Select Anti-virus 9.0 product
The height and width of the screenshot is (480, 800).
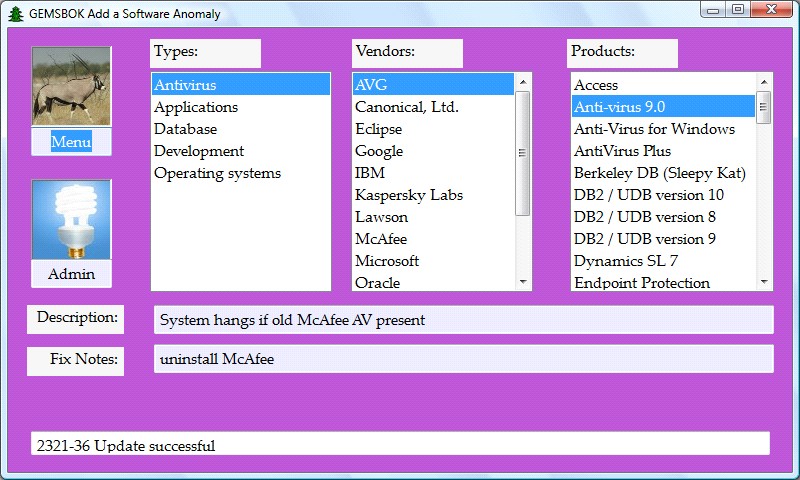pyautogui.click(x=663, y=107)
